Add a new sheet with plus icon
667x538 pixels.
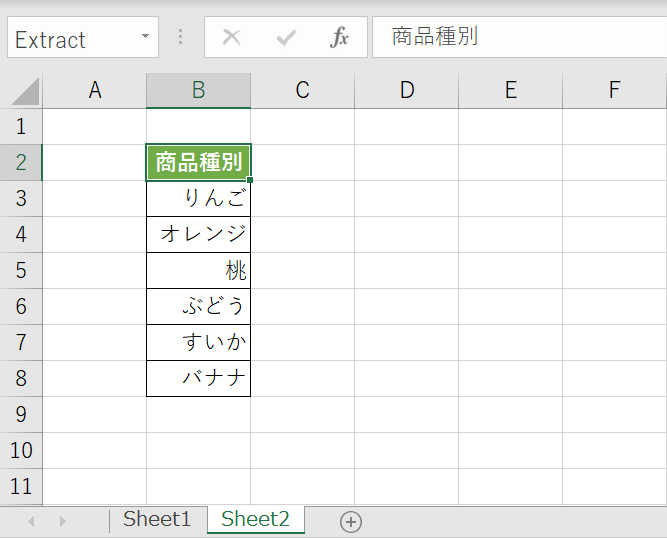[x=351, y=522]
